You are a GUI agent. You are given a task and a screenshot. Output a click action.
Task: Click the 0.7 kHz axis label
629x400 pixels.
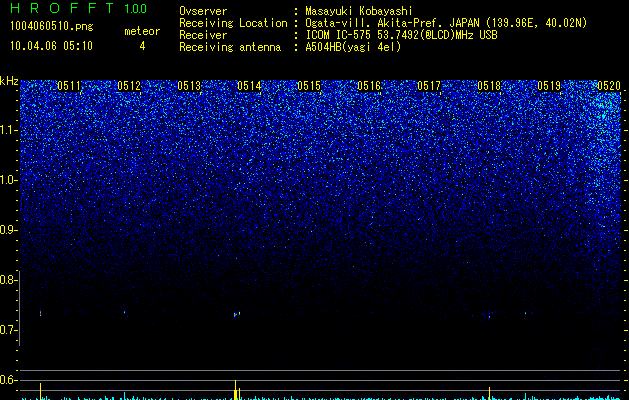(8, 330)
